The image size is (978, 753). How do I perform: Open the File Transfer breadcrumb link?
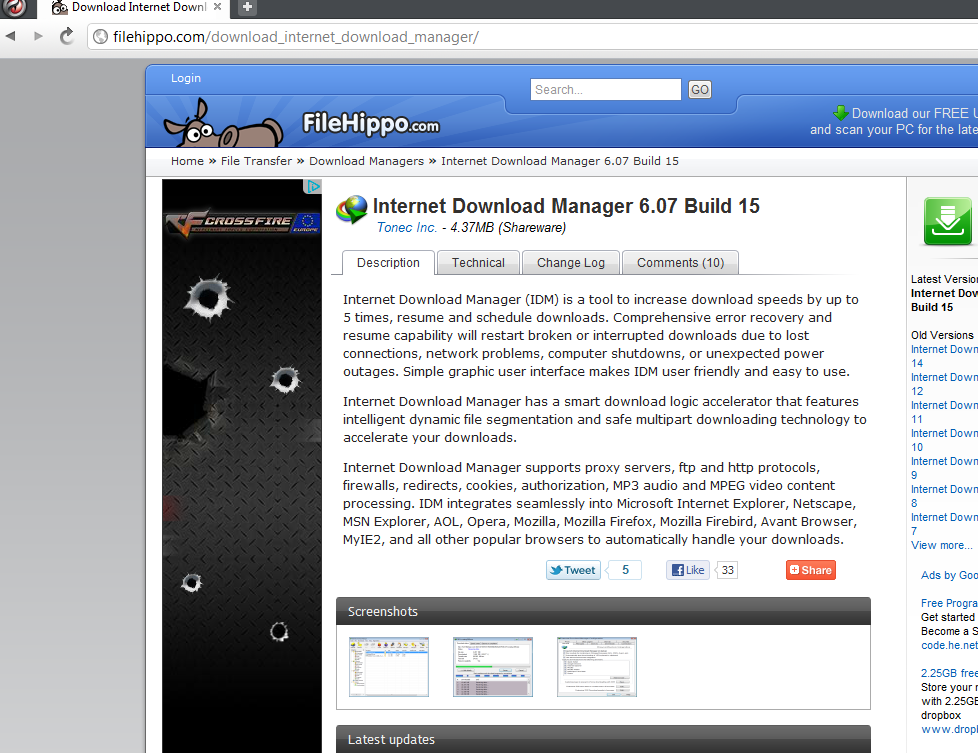[x=256, y=161]
